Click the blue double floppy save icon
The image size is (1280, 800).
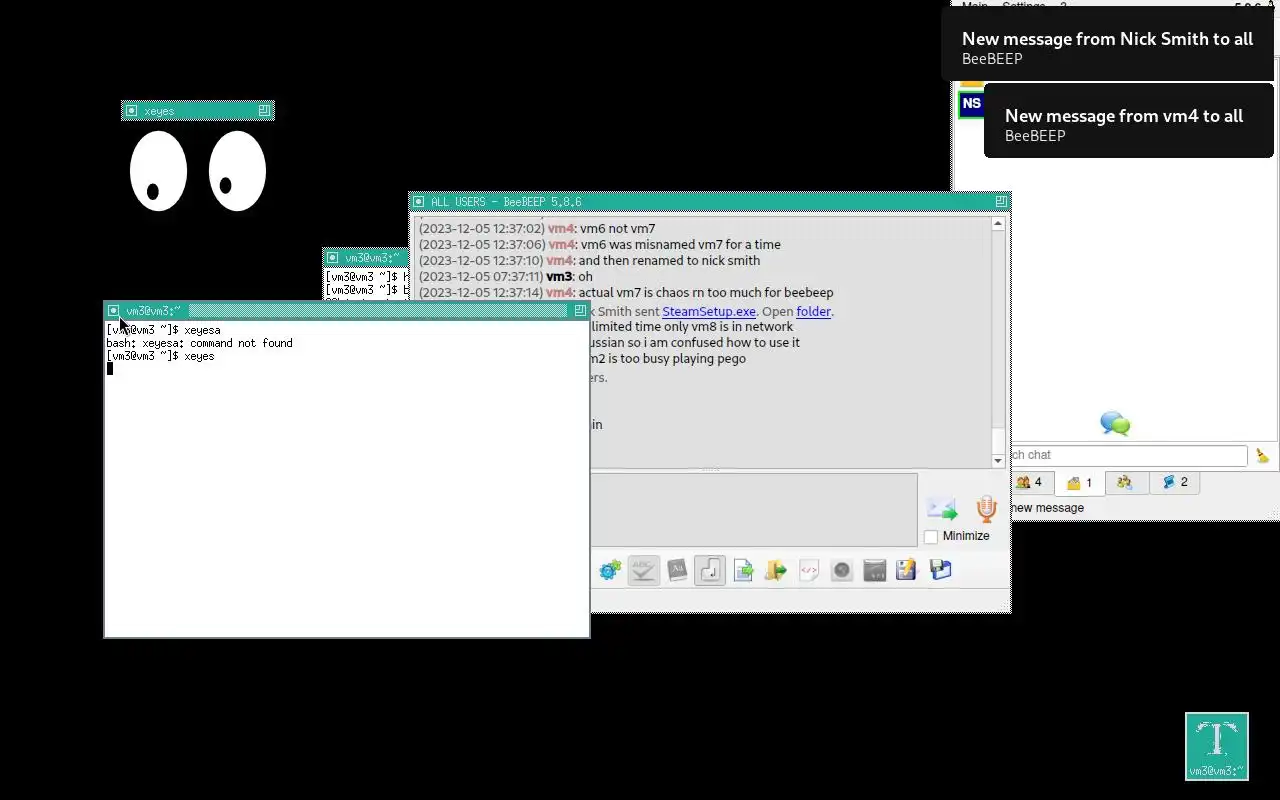click(x=940, y=570)
